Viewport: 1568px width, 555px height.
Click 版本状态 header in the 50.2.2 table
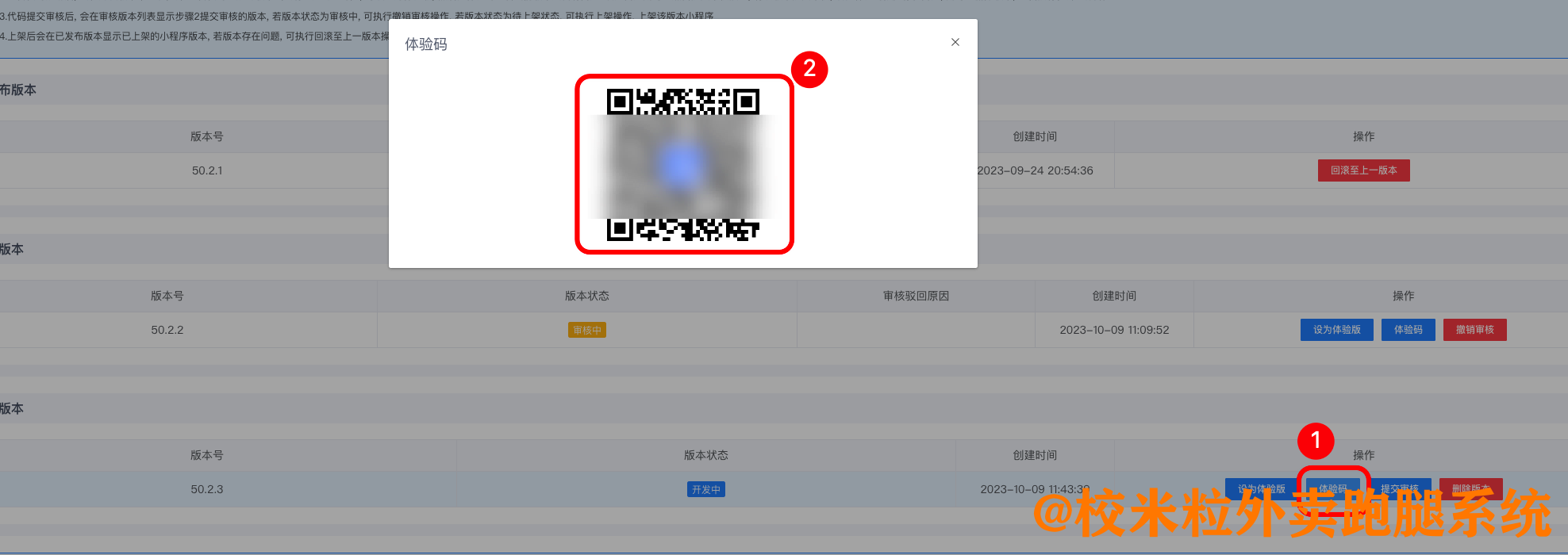[x=587, y=296]
